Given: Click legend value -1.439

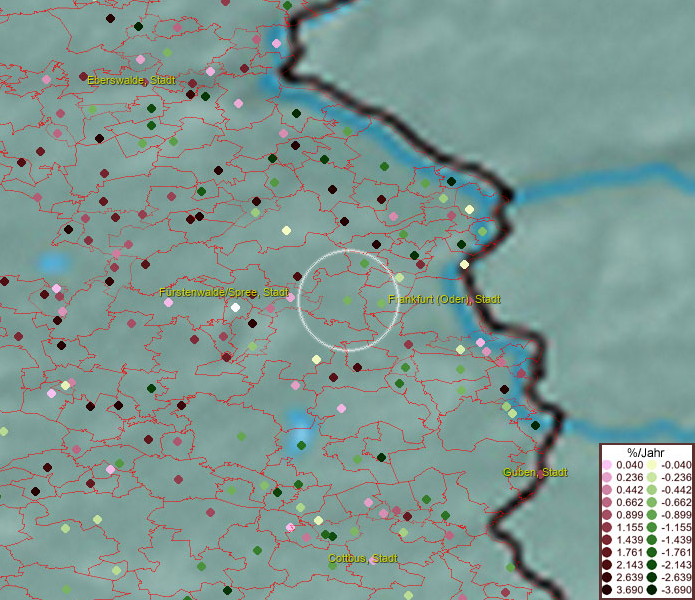Looking at the screenshot, I should pos(676,540).
